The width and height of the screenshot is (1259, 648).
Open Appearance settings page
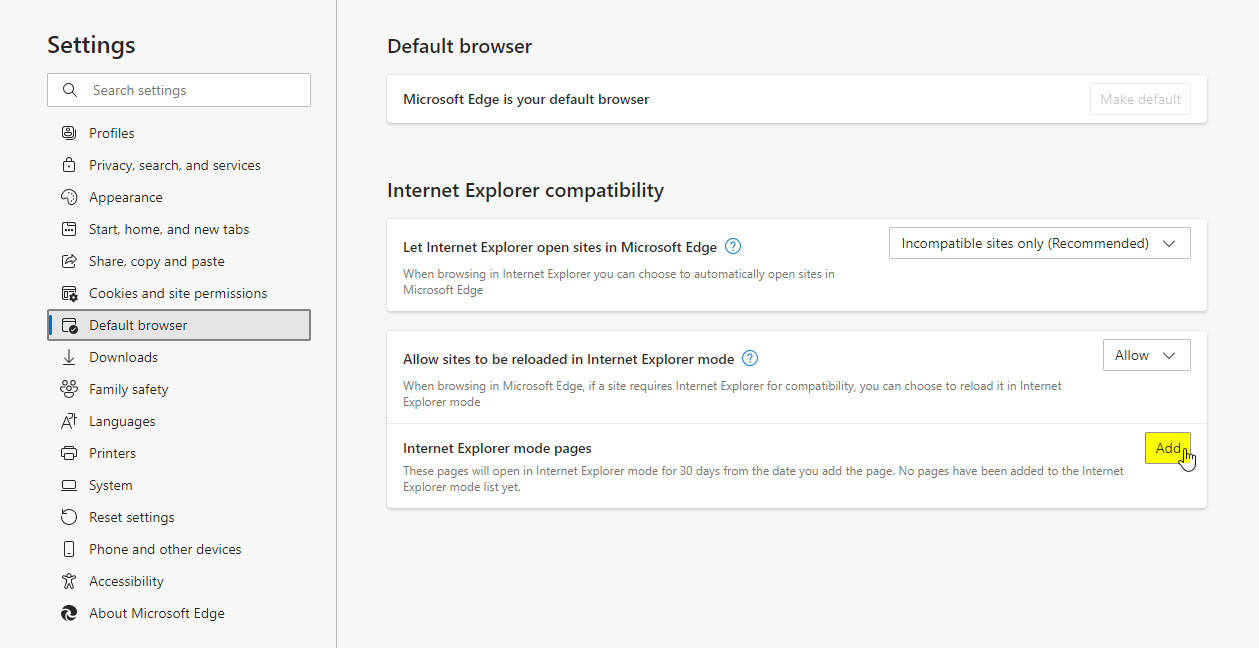pos(179,197)
